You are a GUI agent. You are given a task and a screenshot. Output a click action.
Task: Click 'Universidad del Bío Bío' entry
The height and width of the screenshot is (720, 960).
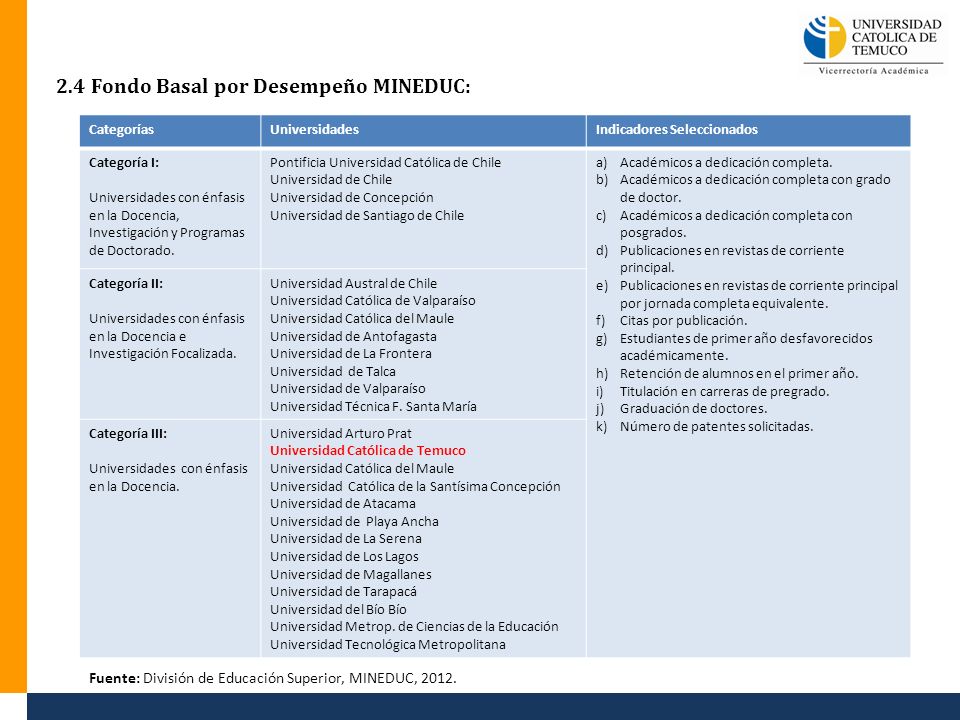coord(338,609)
